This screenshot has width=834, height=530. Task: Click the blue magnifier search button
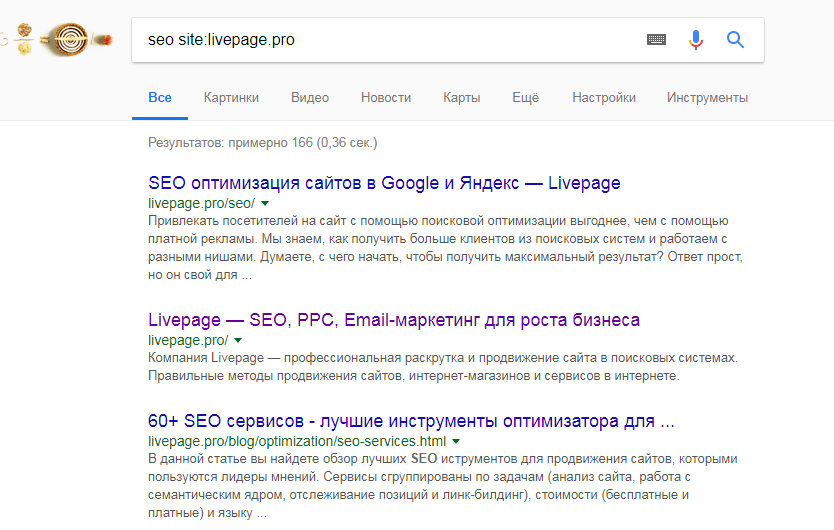736,40
